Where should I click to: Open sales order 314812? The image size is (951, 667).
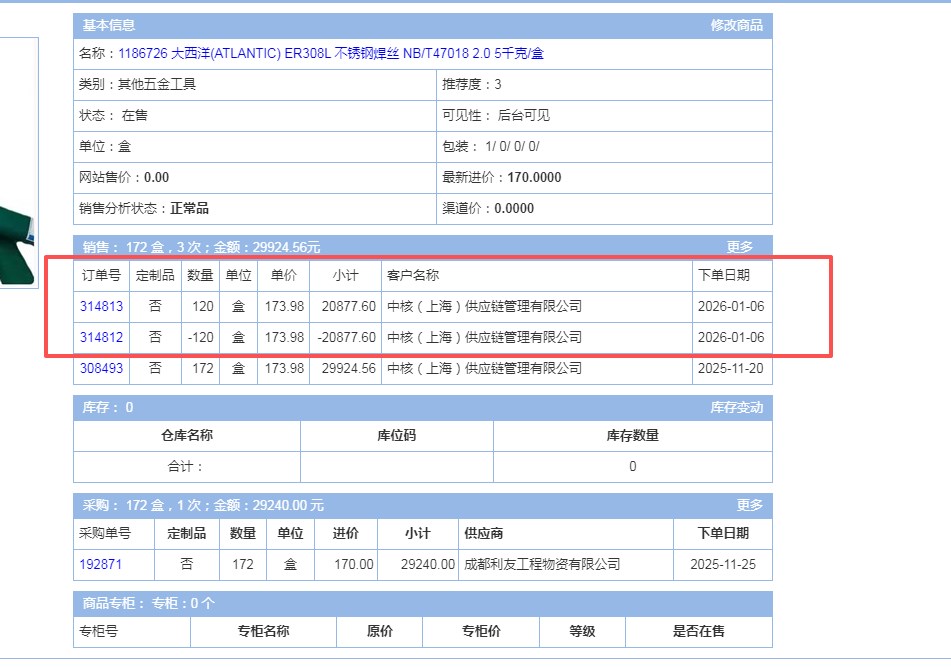tap(101, 337)
